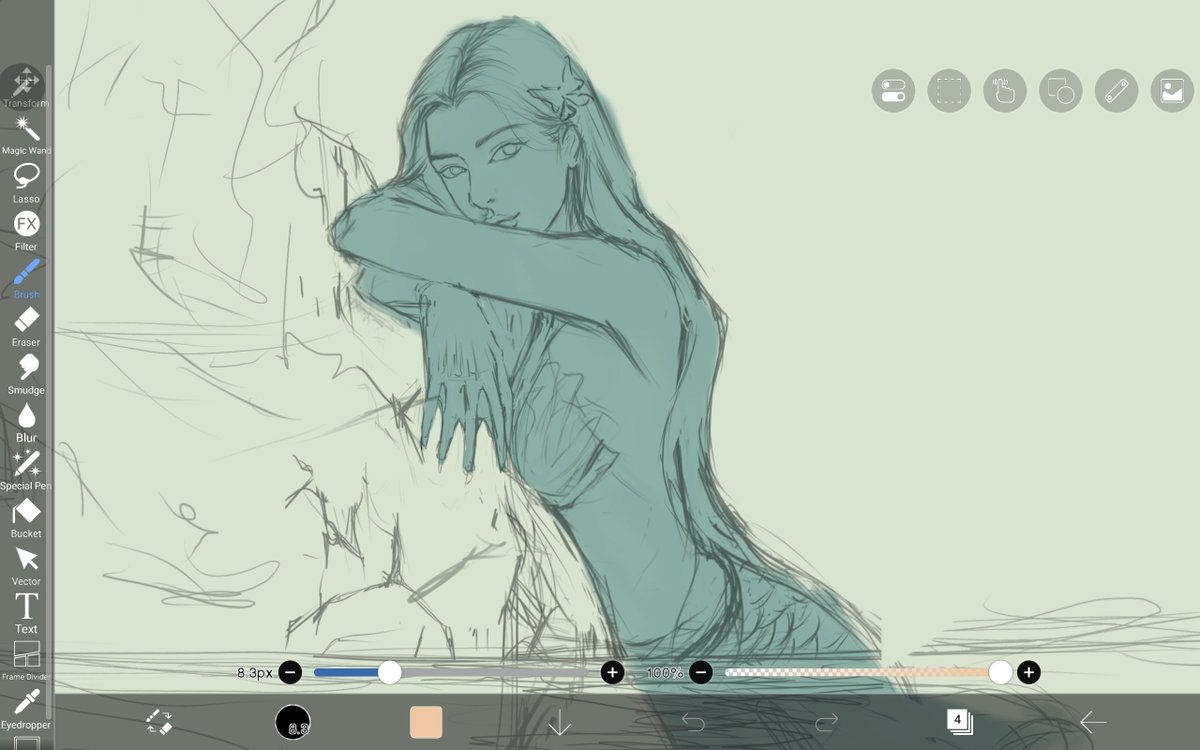Decrease brush thickness with minus button
Viewport: 1200px width, 750px height.
click(290, 673)
